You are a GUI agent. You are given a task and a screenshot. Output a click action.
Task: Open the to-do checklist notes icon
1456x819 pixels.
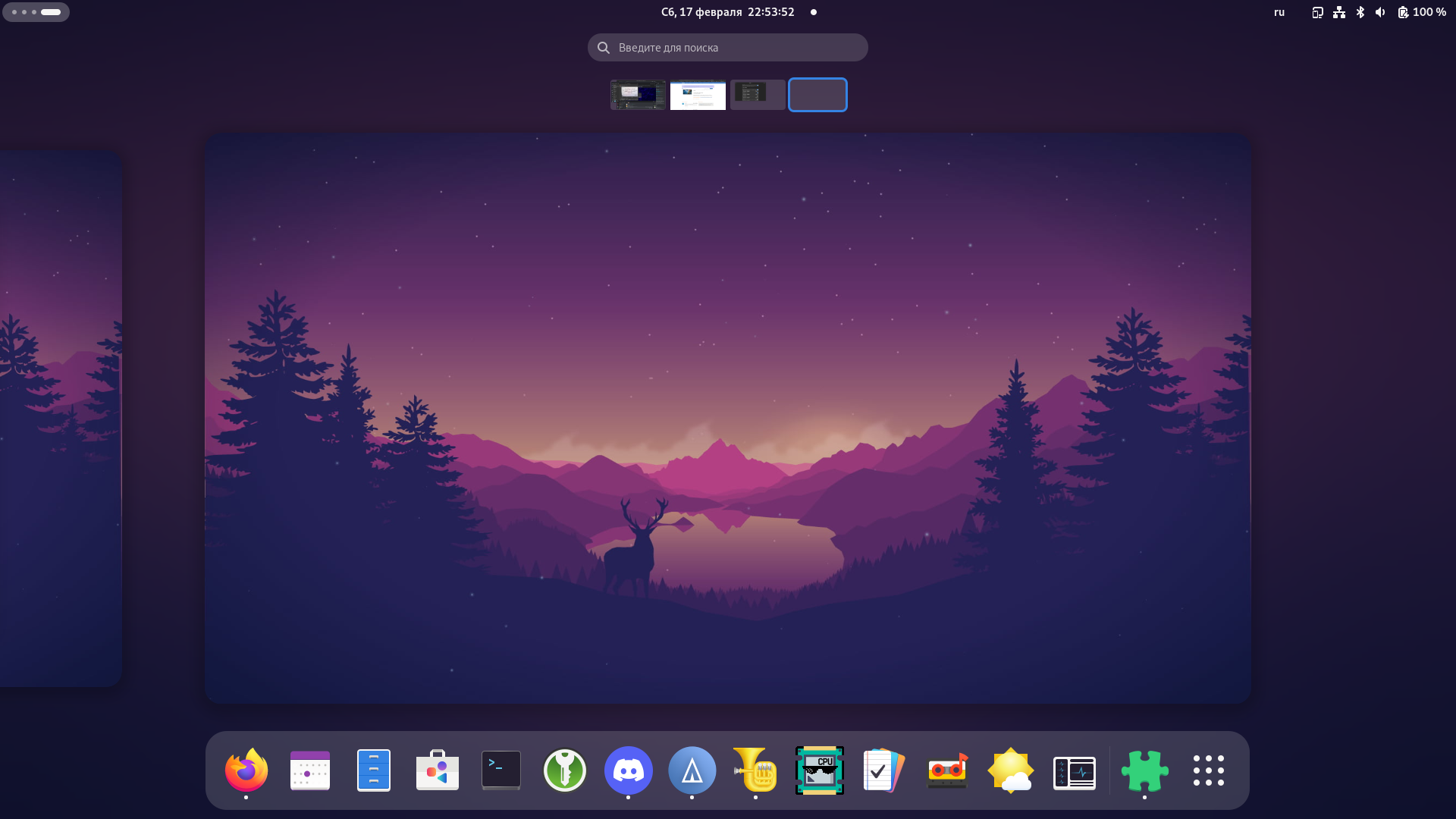pos(883,770)
